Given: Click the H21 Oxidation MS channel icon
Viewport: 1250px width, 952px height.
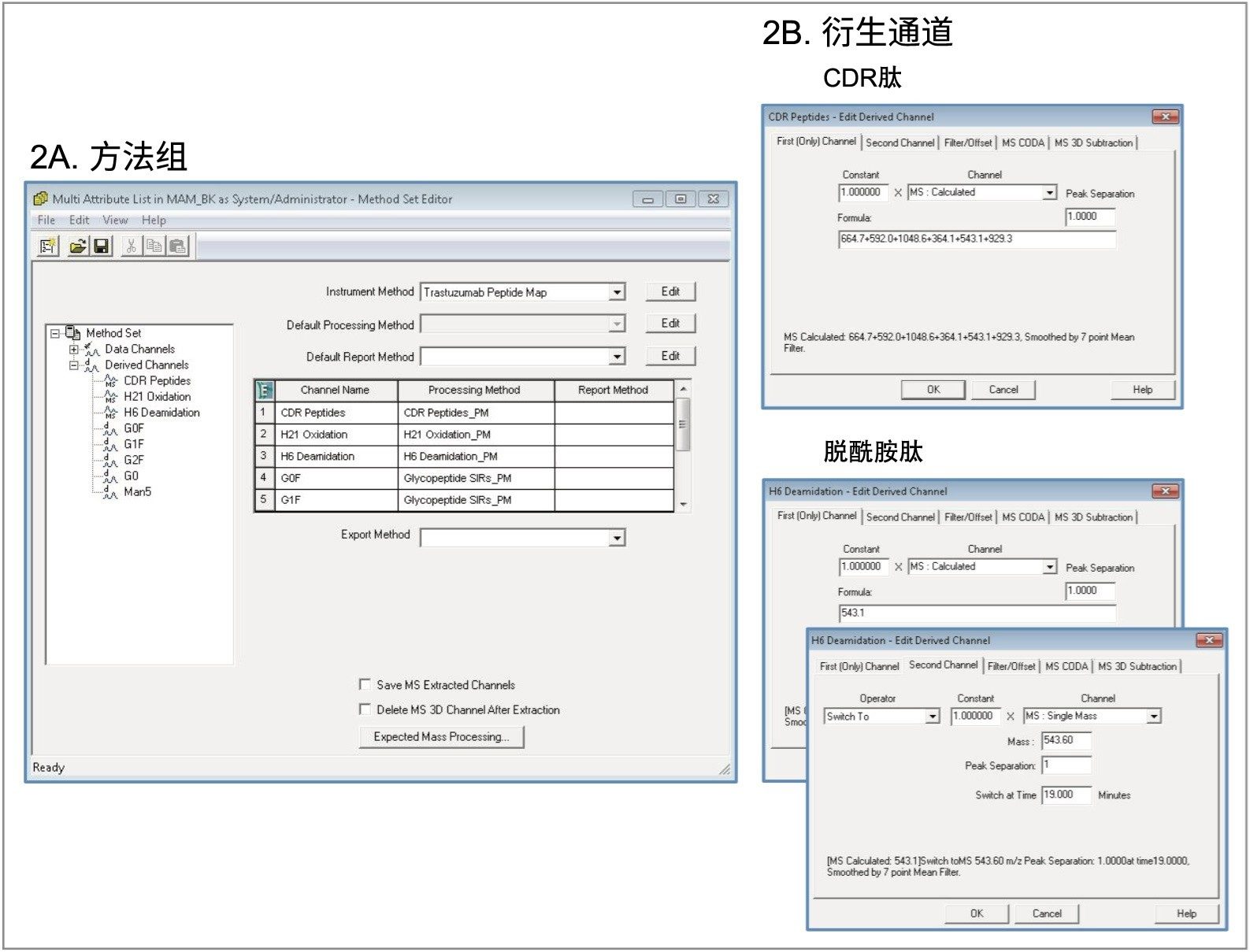Looking at the screenshot, I should click(x=110, y=397).
